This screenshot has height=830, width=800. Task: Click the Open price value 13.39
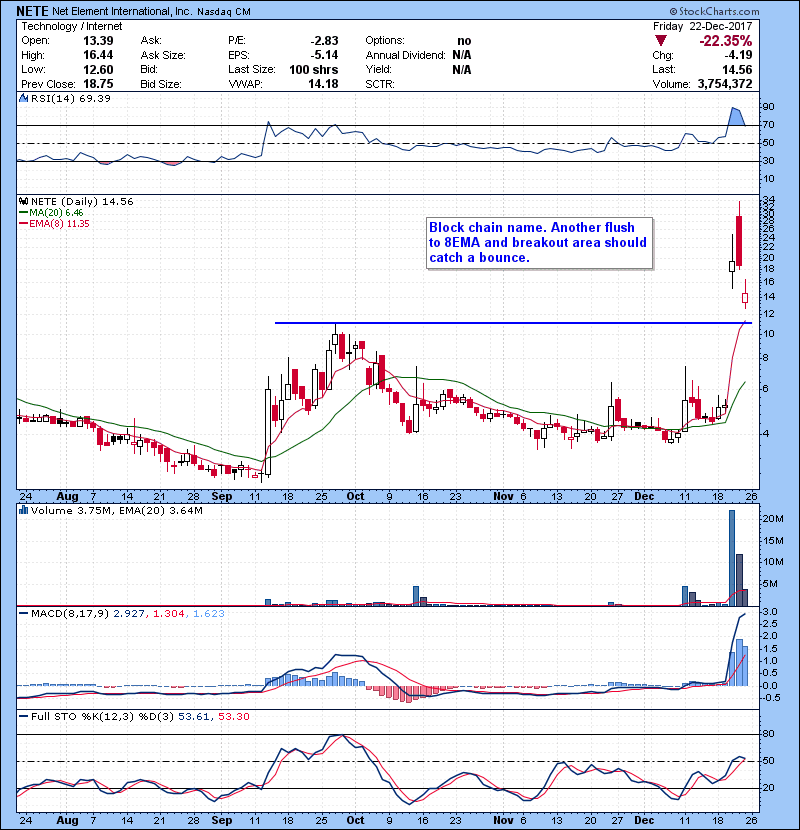(x=98, y=41)
